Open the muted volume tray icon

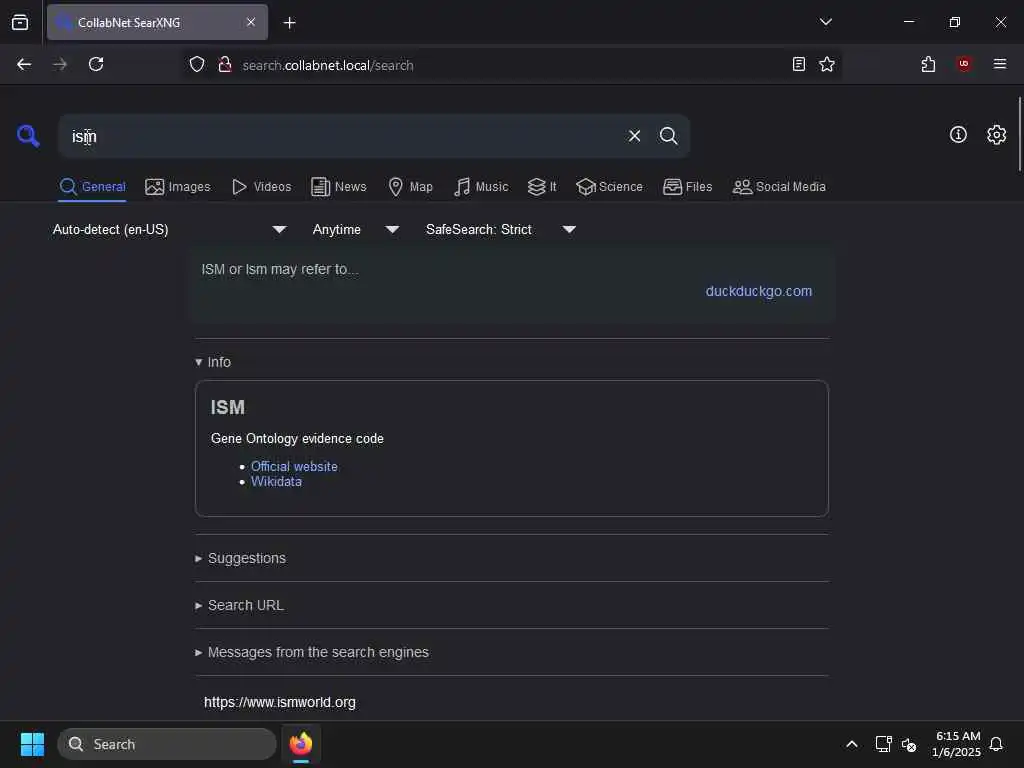point(909,744)
